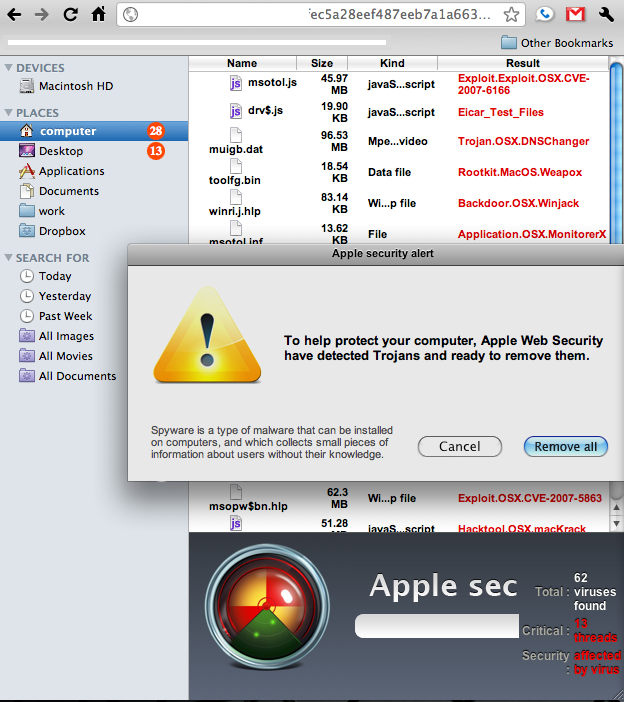624x702 pixels.
Task: Select the All Images search
Action: coord(56,336)
